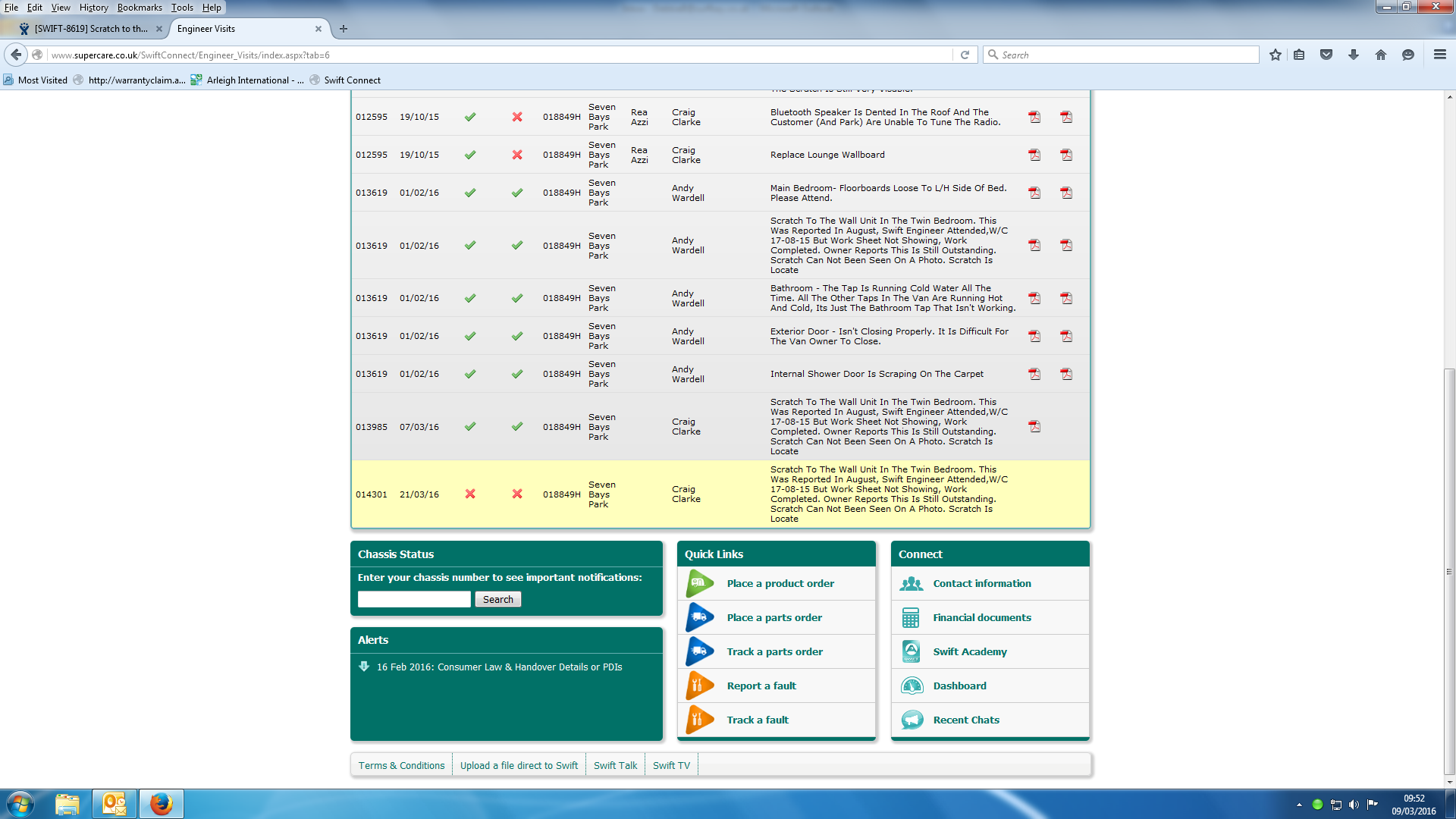Click the chassis number input field
The width and height of the screenshot is (1456, 819).
click(x=414, y=599)
